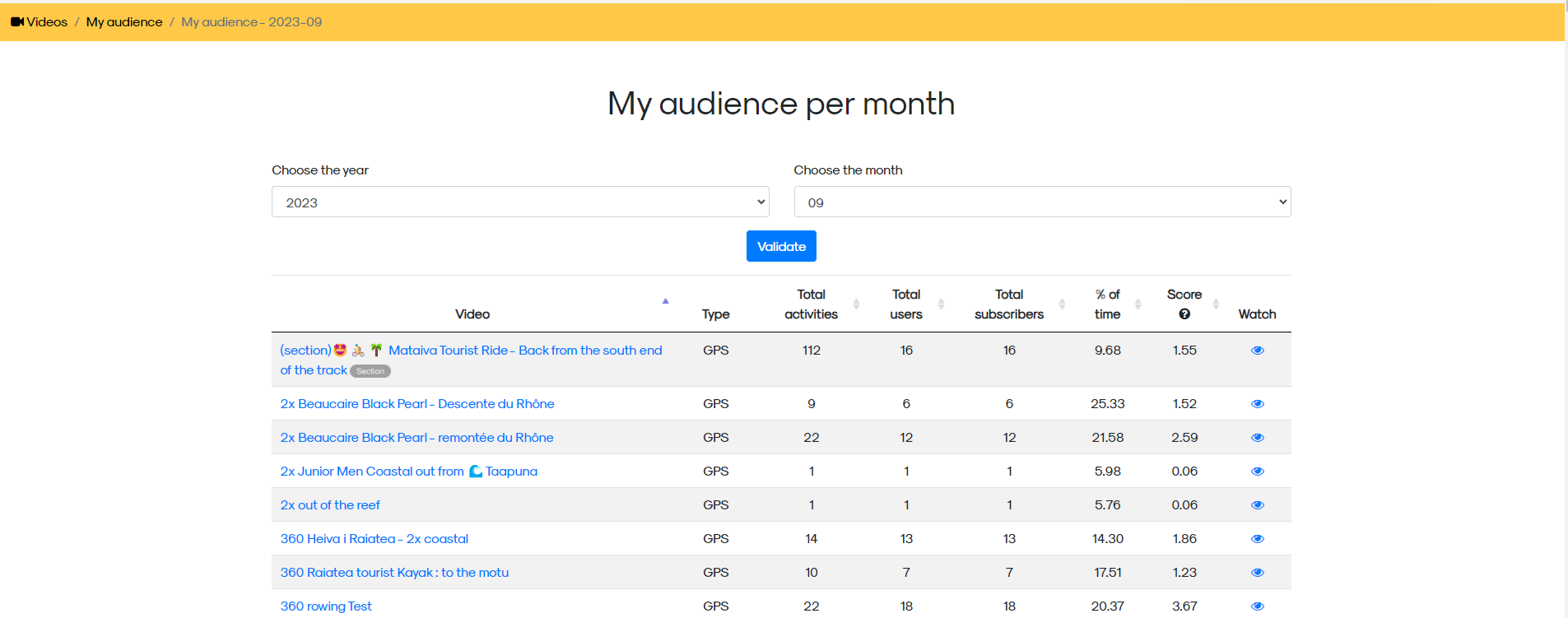Image resolution: width=1568 pixels, height=618 pixels.
Task: Click the Validate button
Action: tap(781, 246)
